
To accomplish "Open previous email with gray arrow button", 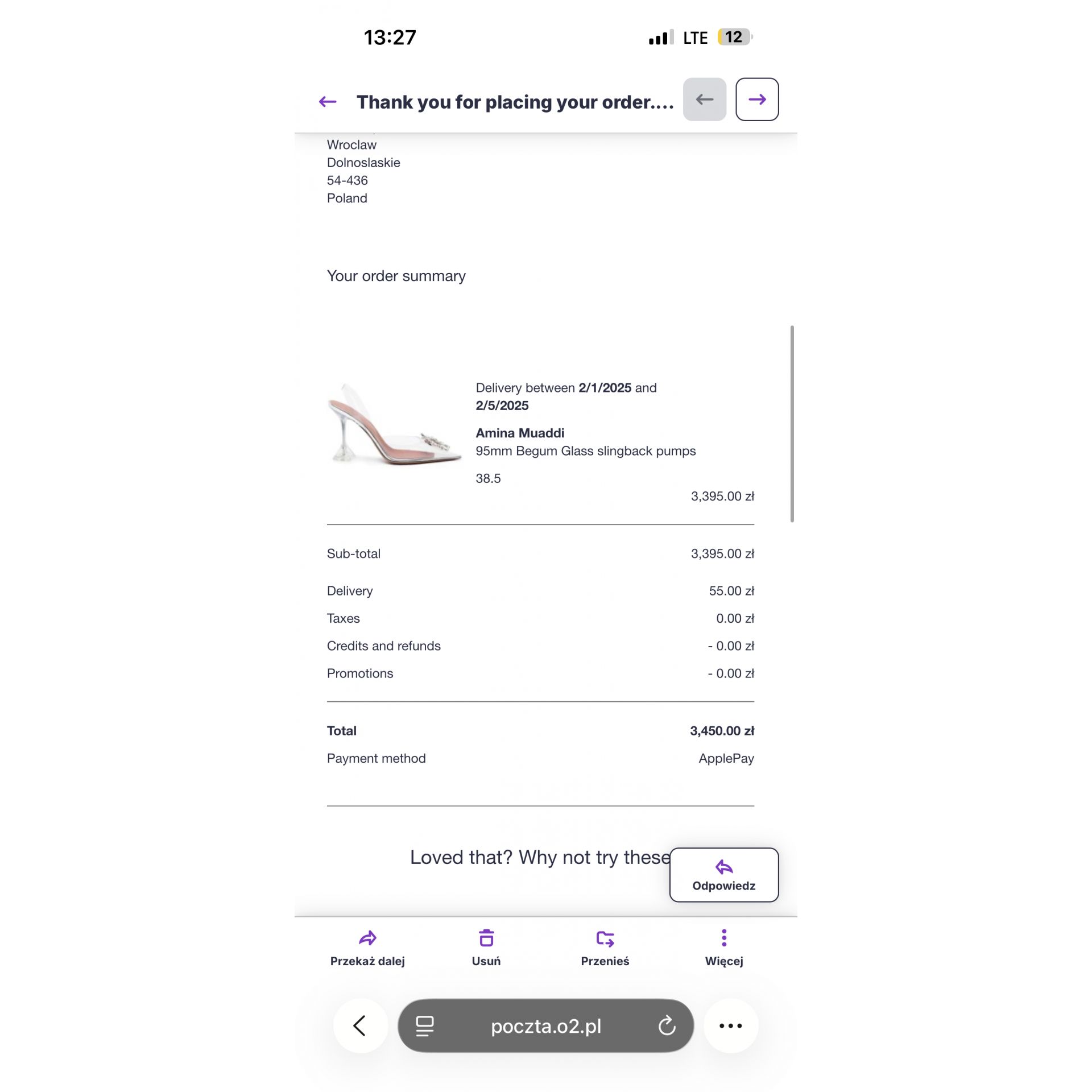I will 704,100.
